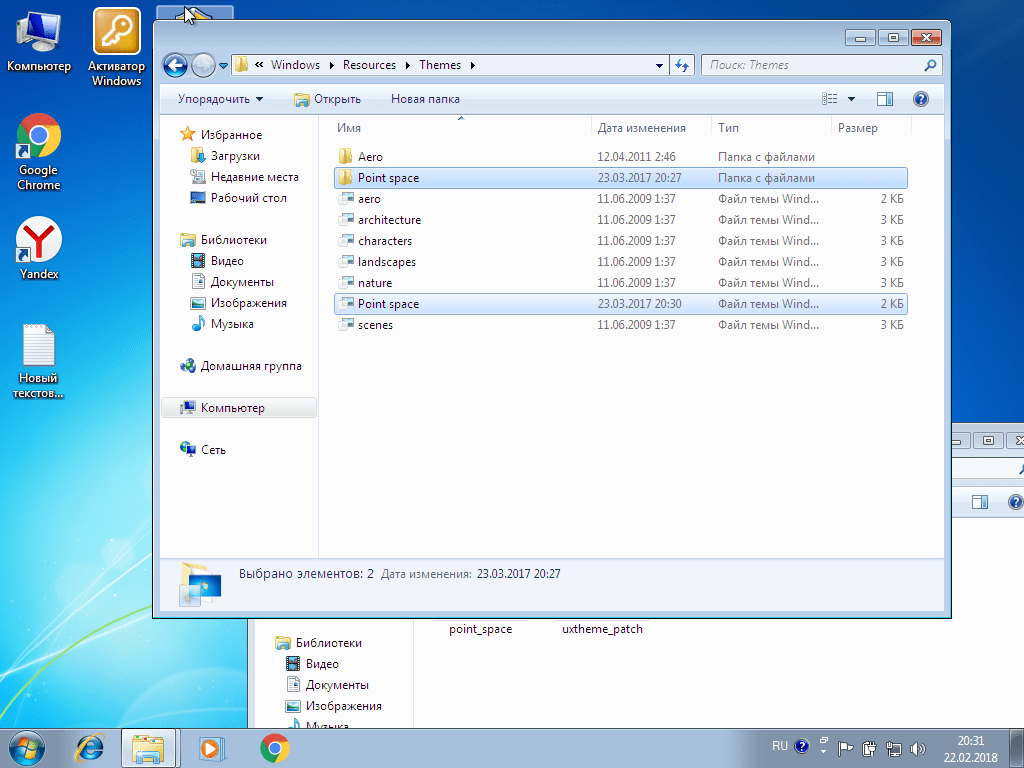Toggle the preview pane in Explorer
This screenshot has height=768, width=1024.
[883, 98]
